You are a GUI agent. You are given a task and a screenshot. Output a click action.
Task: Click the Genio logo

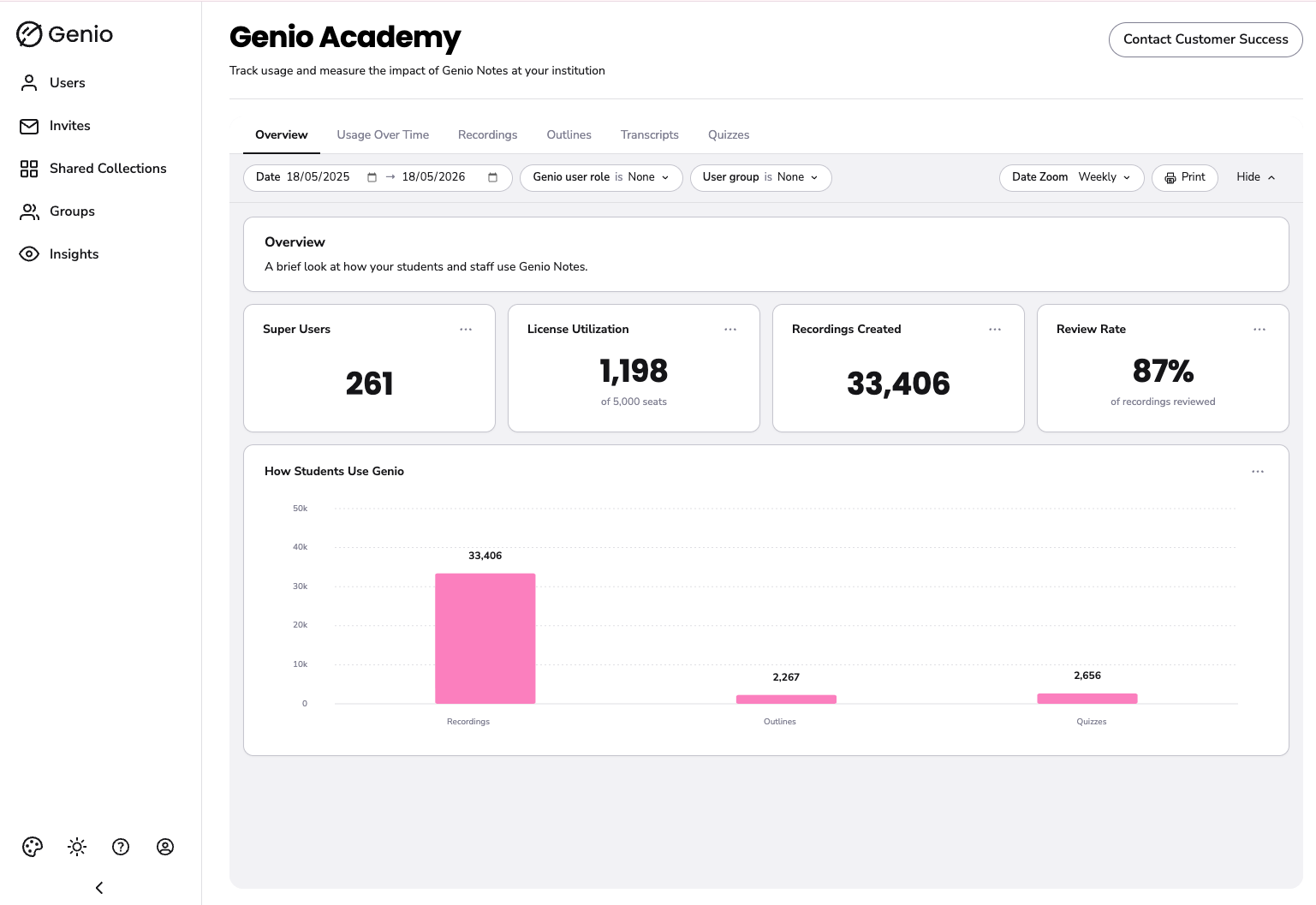tap(64, 34)
